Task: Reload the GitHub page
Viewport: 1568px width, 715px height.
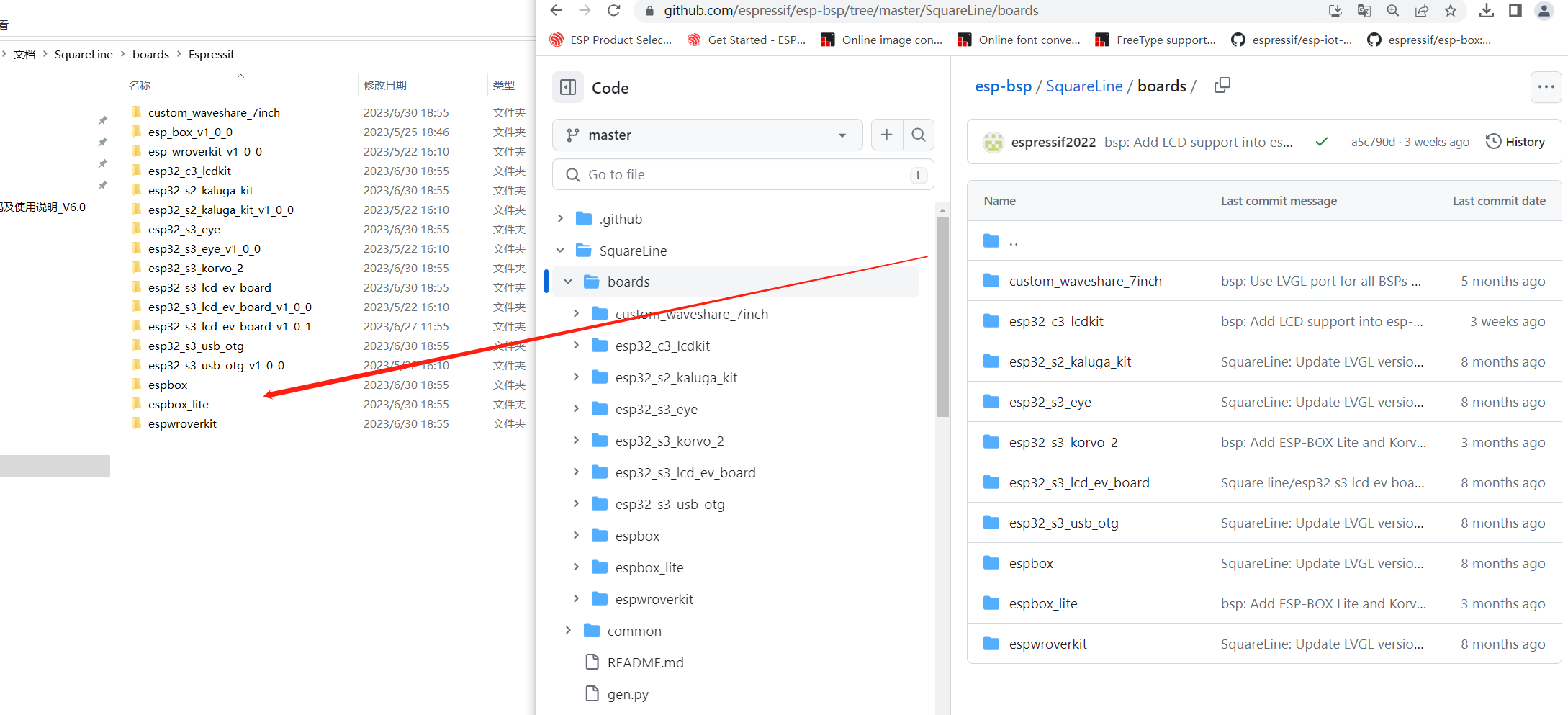Action: (x=613, y=10)
